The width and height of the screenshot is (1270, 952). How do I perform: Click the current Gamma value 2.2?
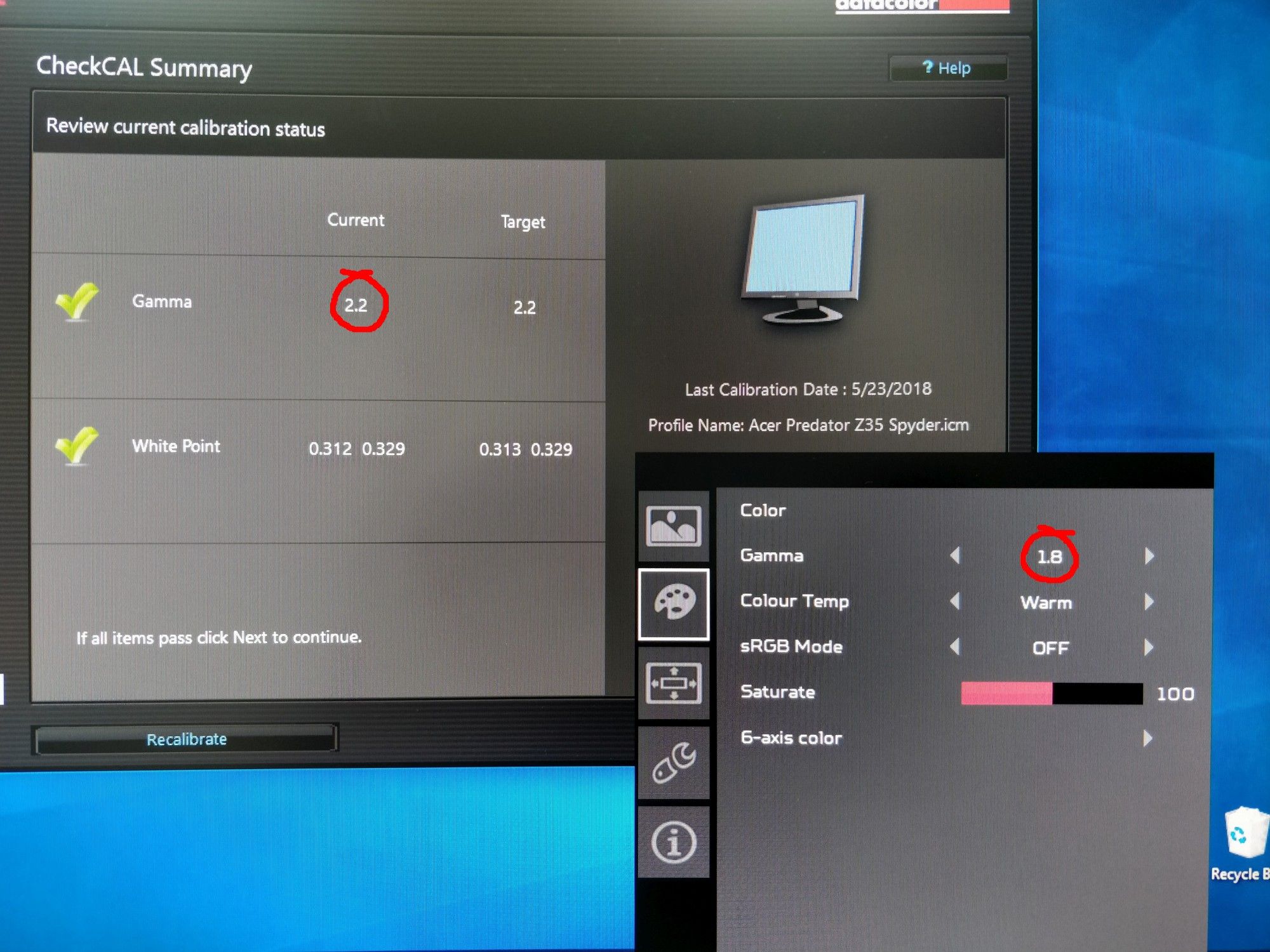[356, 305]
